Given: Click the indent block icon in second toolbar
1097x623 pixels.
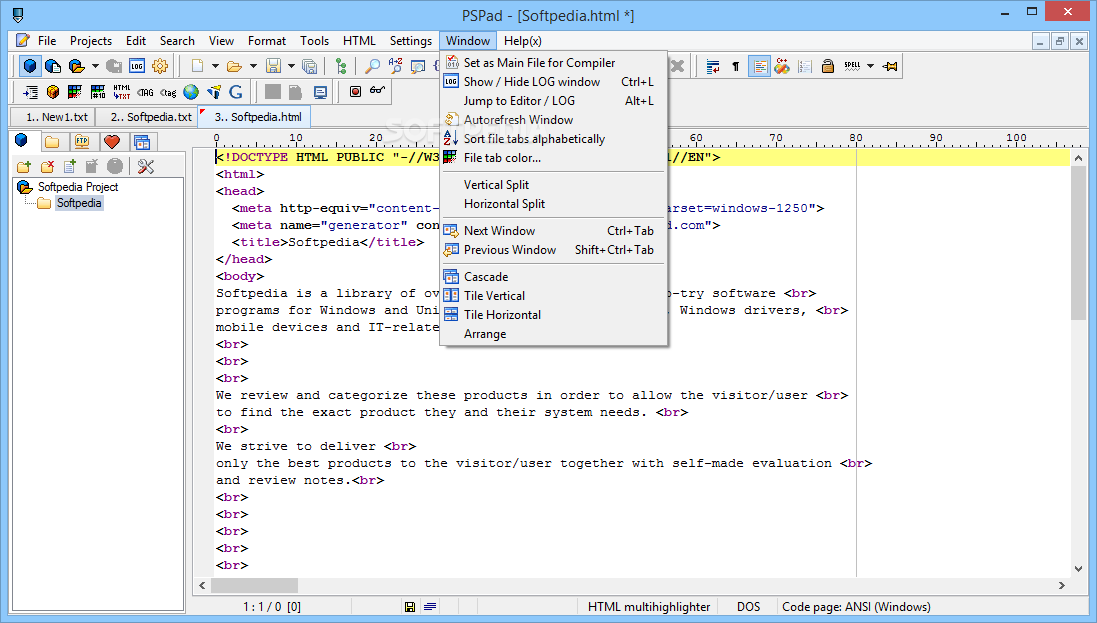Looking at the screenshot, I should pyautogui.click(x=30, y=92).
